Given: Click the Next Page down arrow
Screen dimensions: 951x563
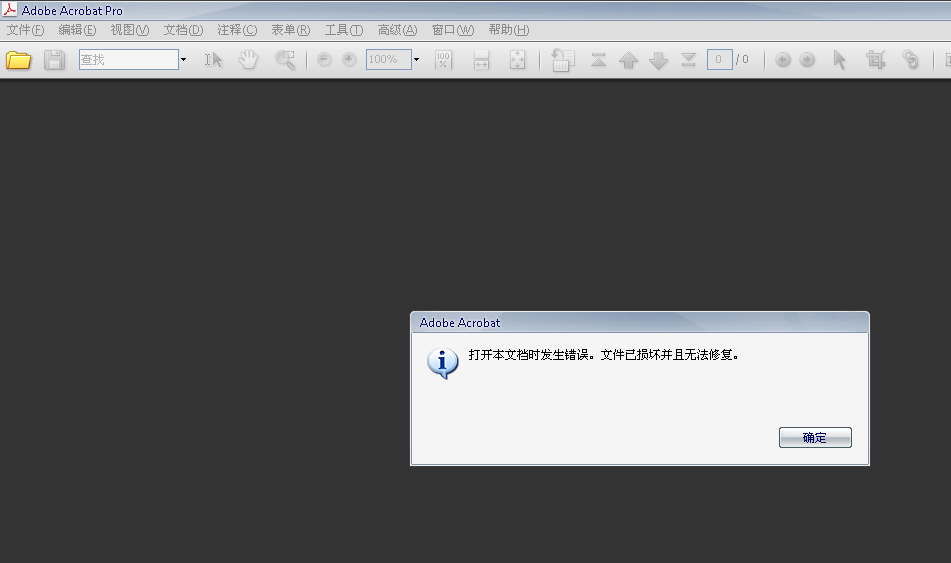Looking at the screenshot, I should point(659,60).
